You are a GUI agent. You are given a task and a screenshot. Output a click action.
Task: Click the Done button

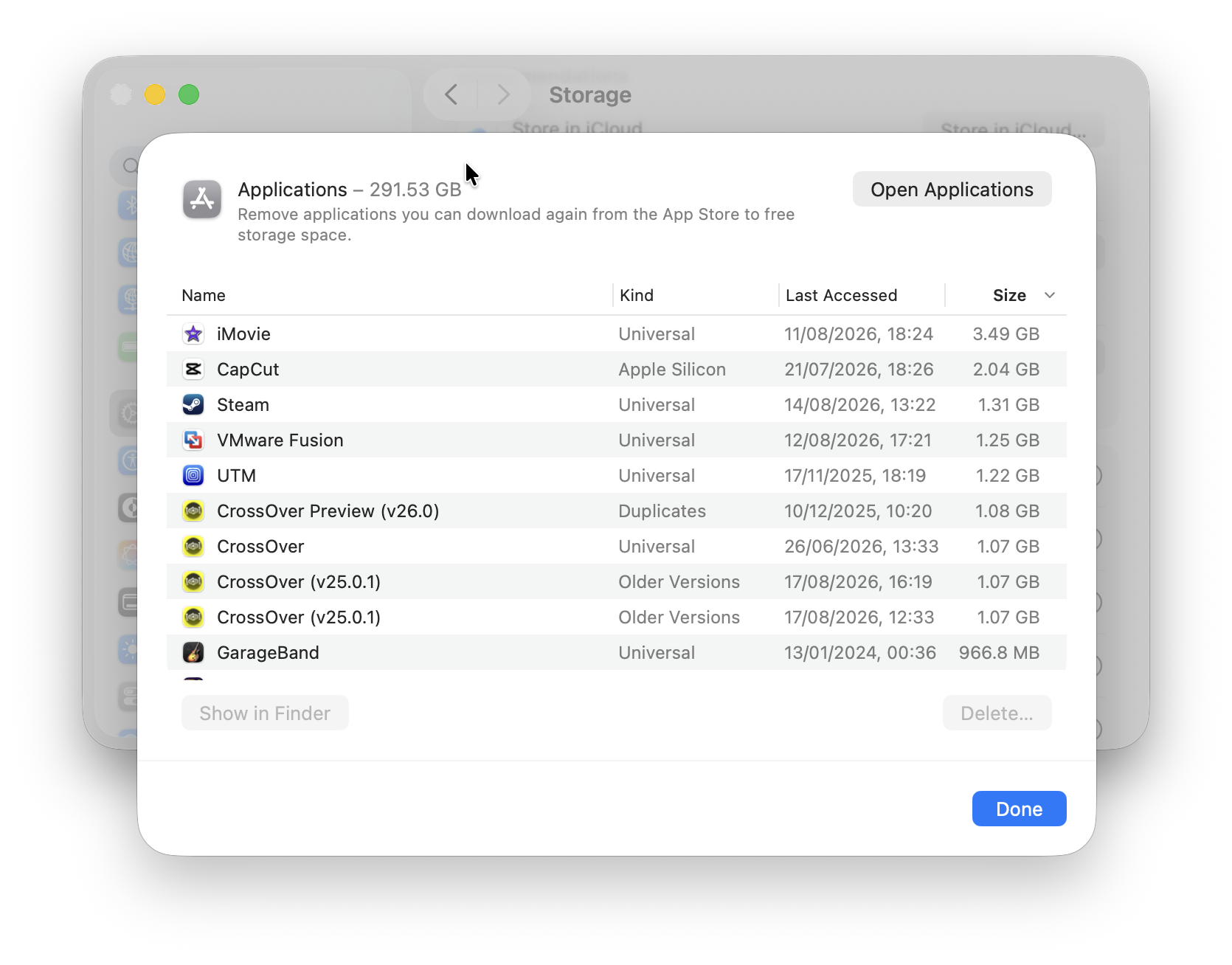pyautogui.click(x=1019, y=809)
